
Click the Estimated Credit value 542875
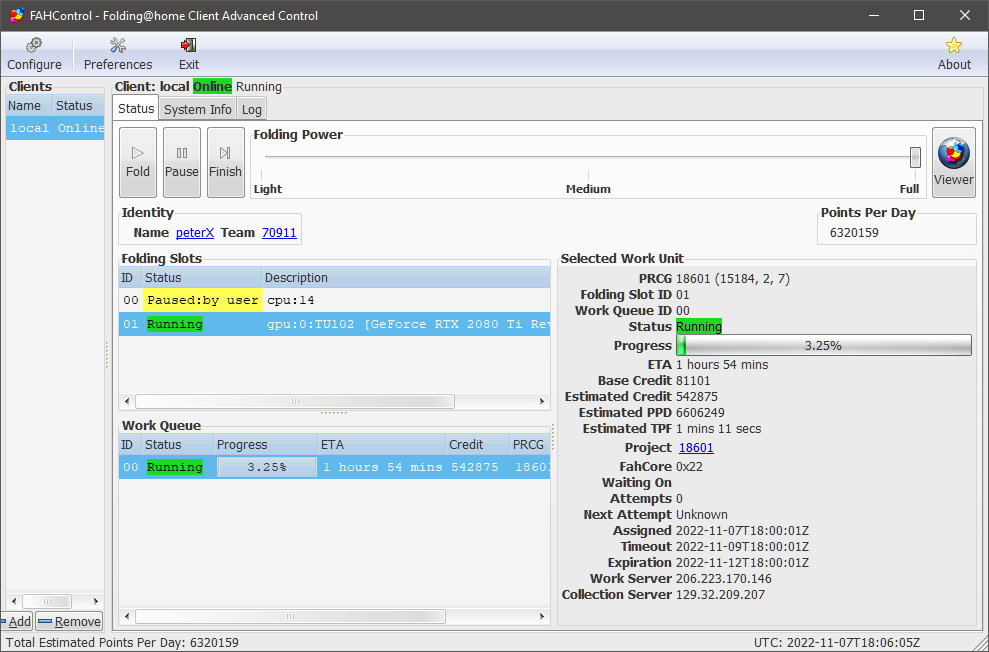pyautogui.click(x=697, y=397)
